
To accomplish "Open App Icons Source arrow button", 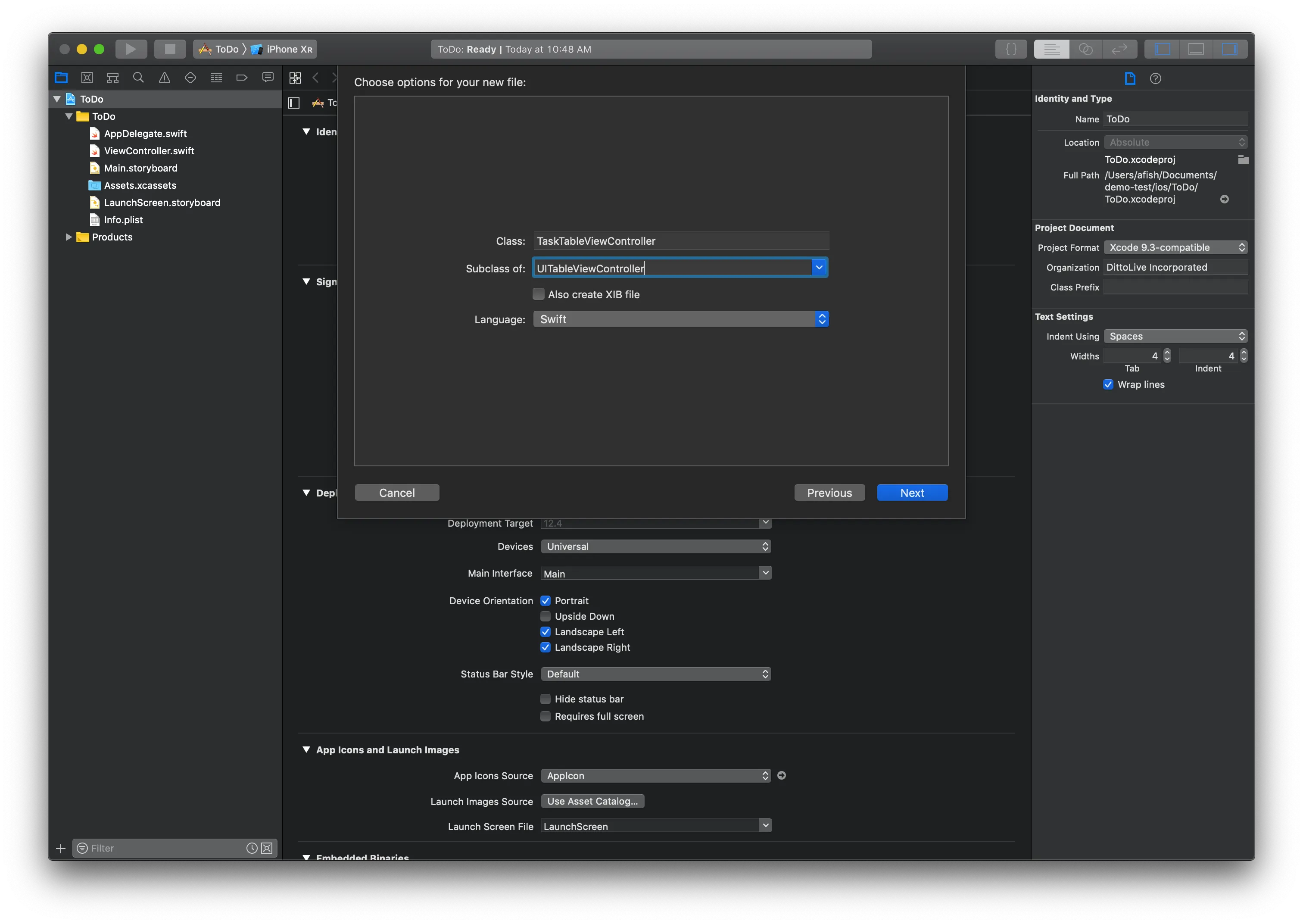I will click(x=782, y=775).
